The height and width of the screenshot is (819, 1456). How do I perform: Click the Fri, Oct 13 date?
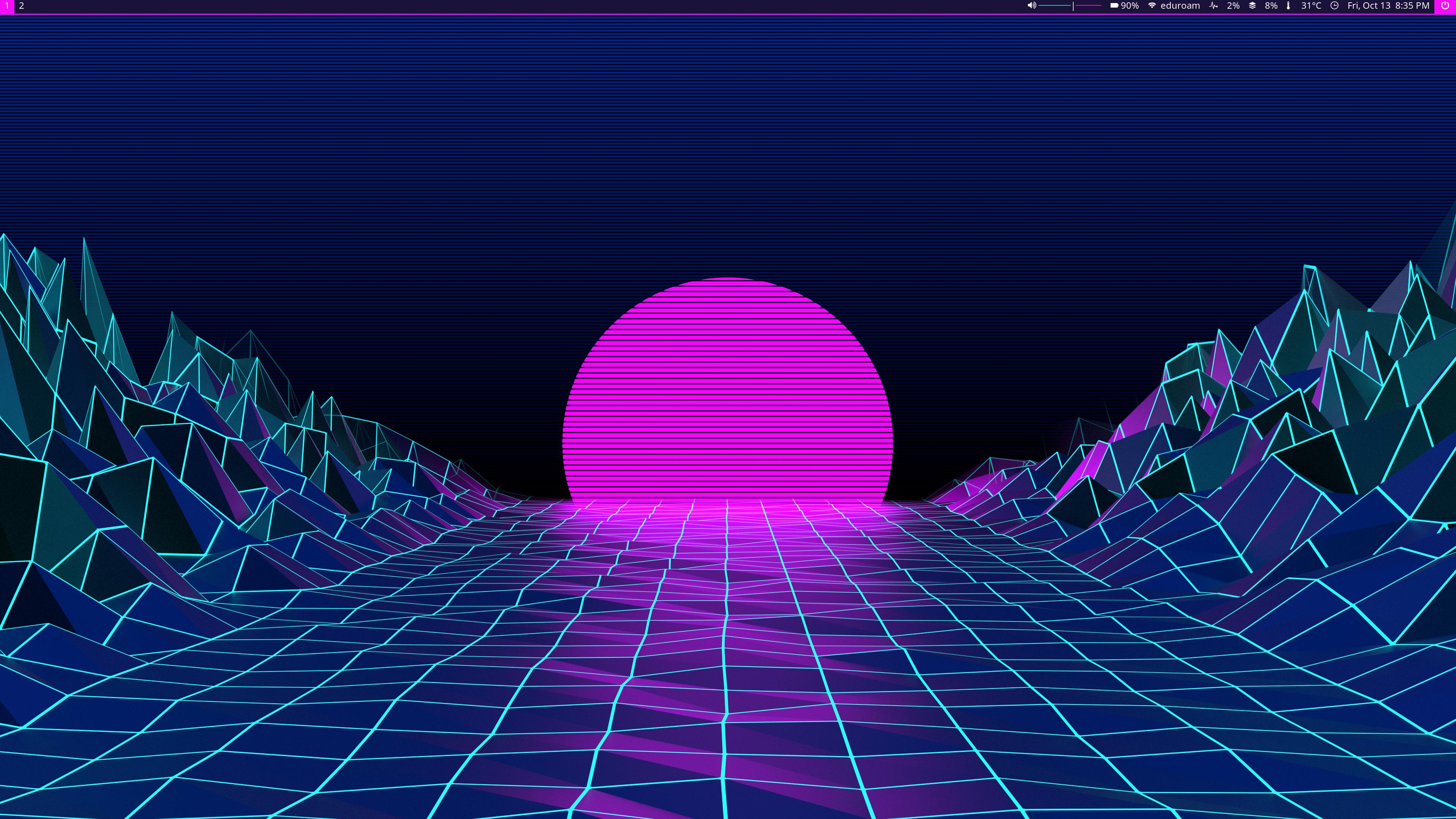(x=1369, y=6)
